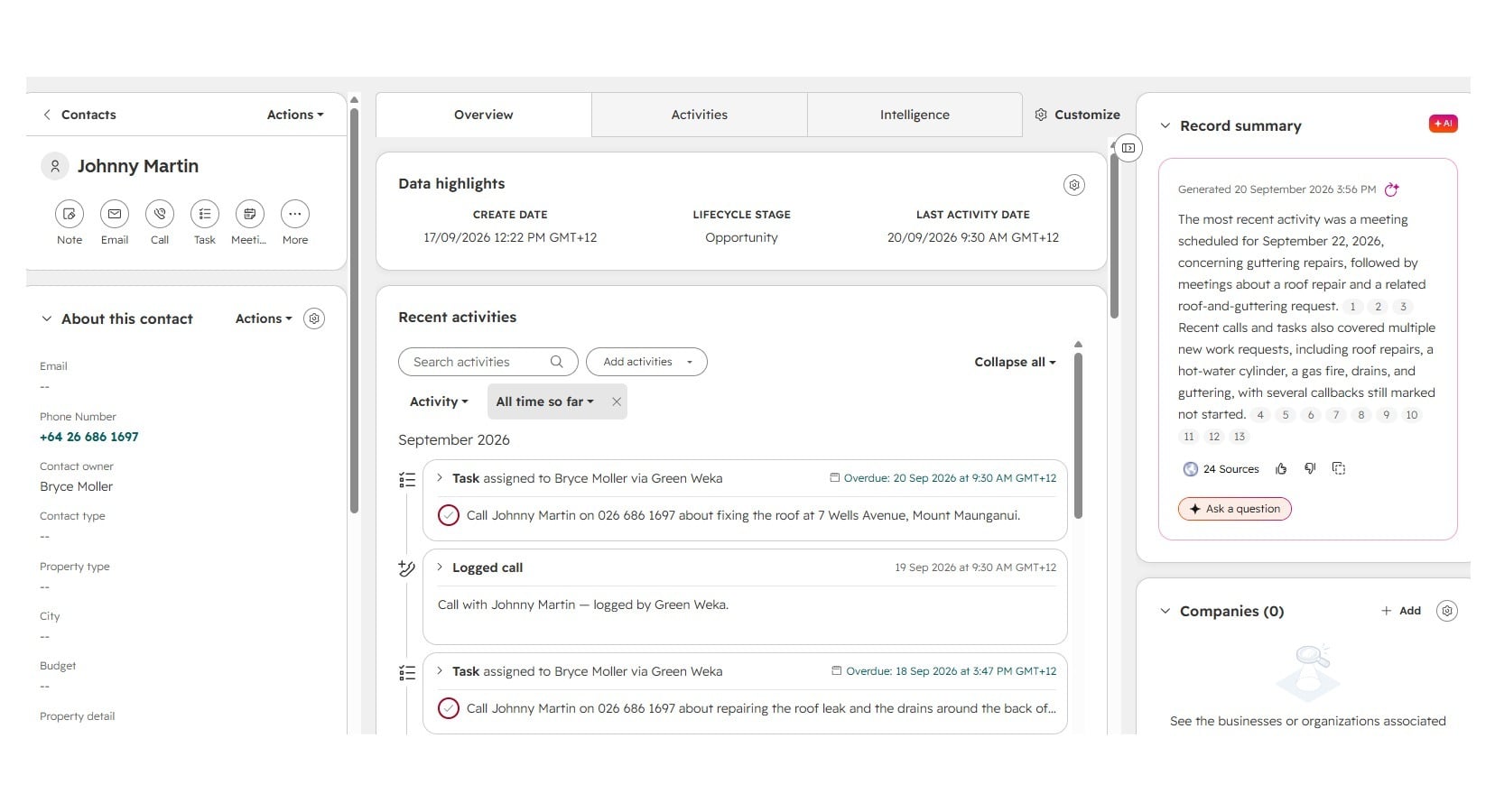Image resolution: width=1495 pixels, height=812 pixels.
Task: Click the Opportunity lifecycle stage value
Action: [741, 237]
